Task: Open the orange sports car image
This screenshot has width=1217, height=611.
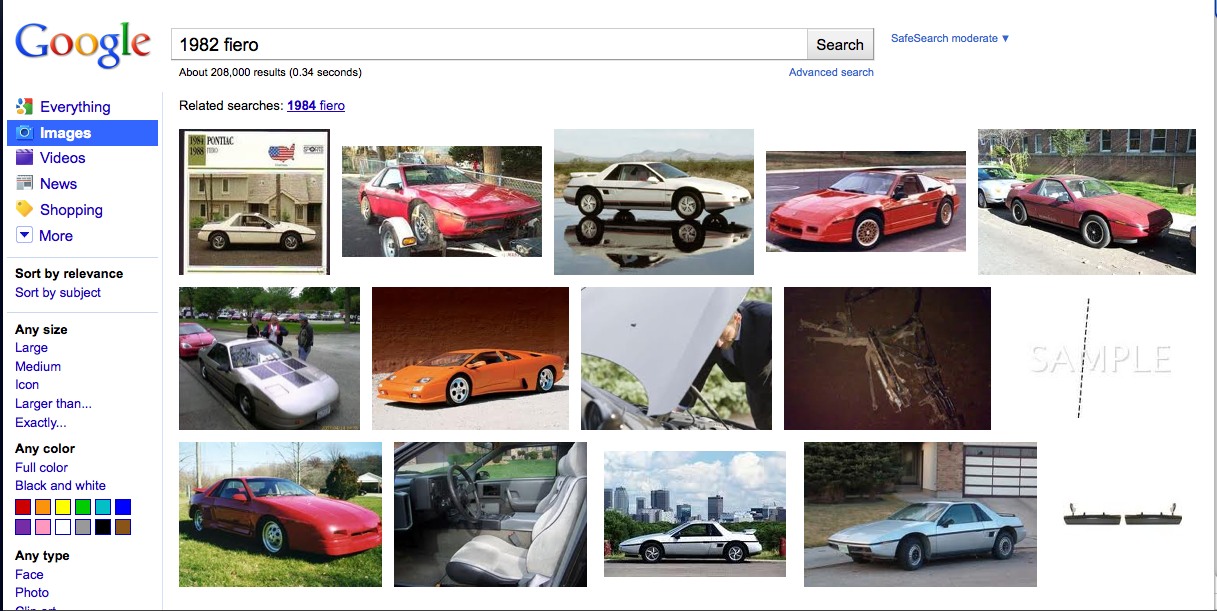Action: [x=470, y=358]
